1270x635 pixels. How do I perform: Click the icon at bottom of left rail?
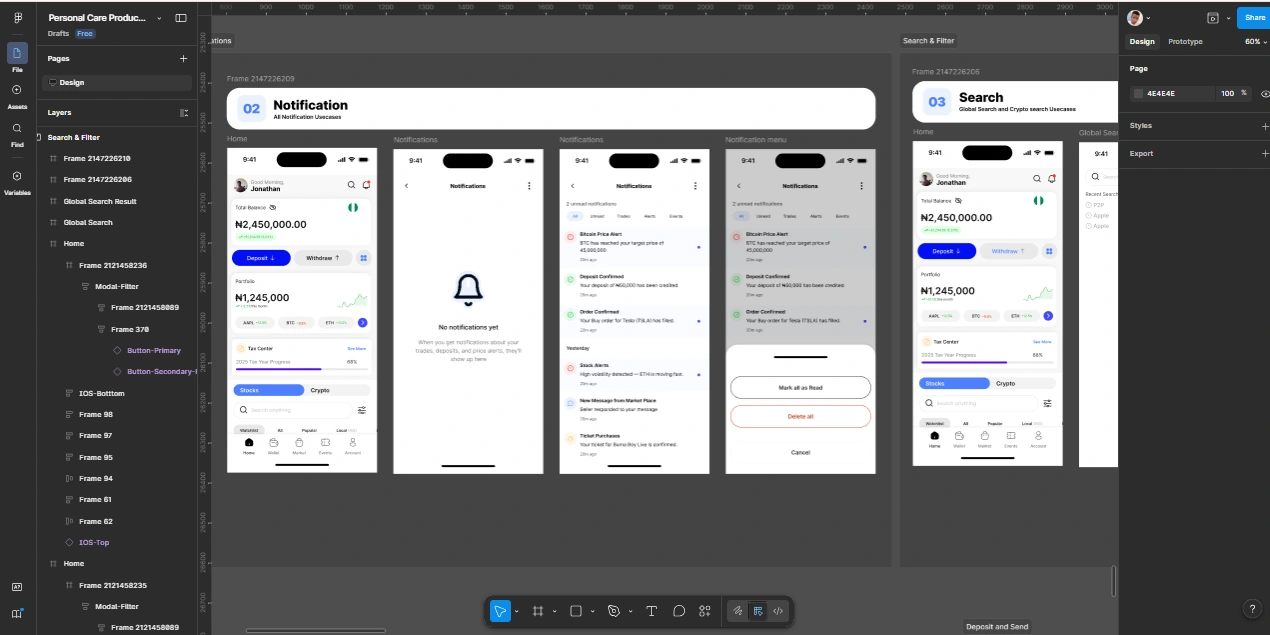pos(17,613)
